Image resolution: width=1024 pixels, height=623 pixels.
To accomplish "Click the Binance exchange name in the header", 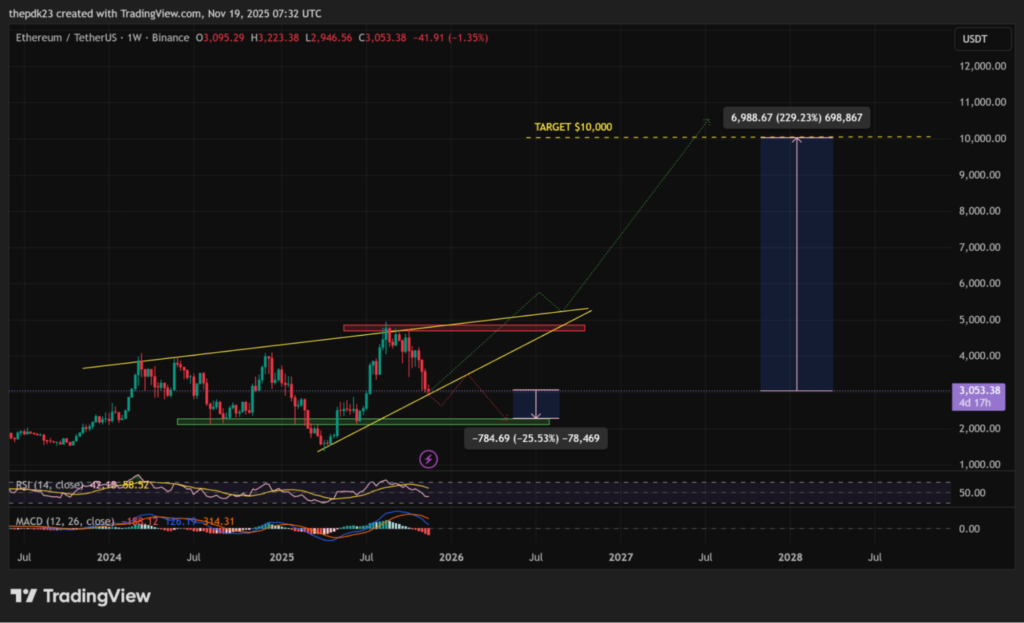I will [x=173, y=38].
